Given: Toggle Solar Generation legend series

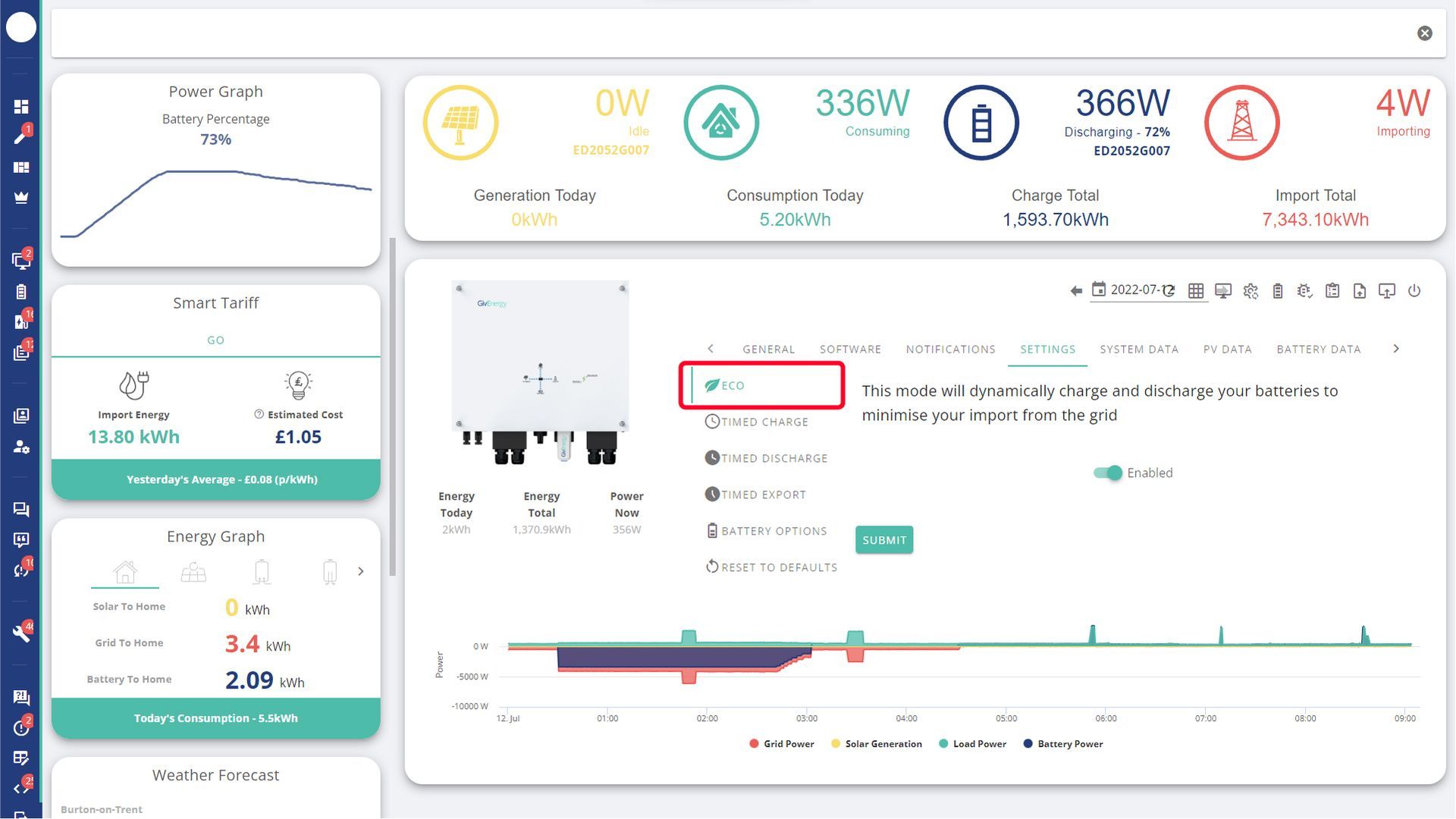Looking at the screenshot, I should 877,744.
